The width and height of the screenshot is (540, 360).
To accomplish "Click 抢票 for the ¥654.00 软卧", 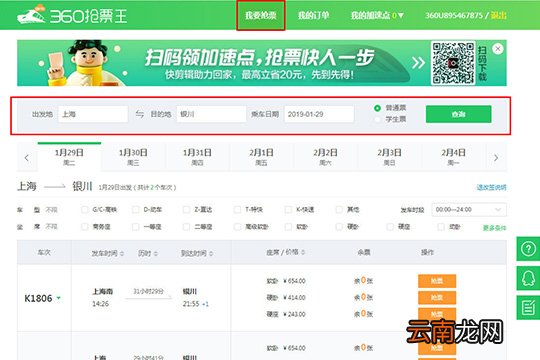I will pos(437,281).
